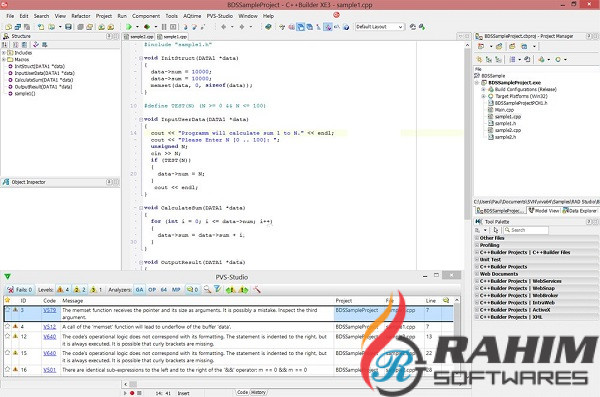Toggle Level 3 warnings filter showing 1
This screenshot has width=600, height=397.
[x=96, y=290]
